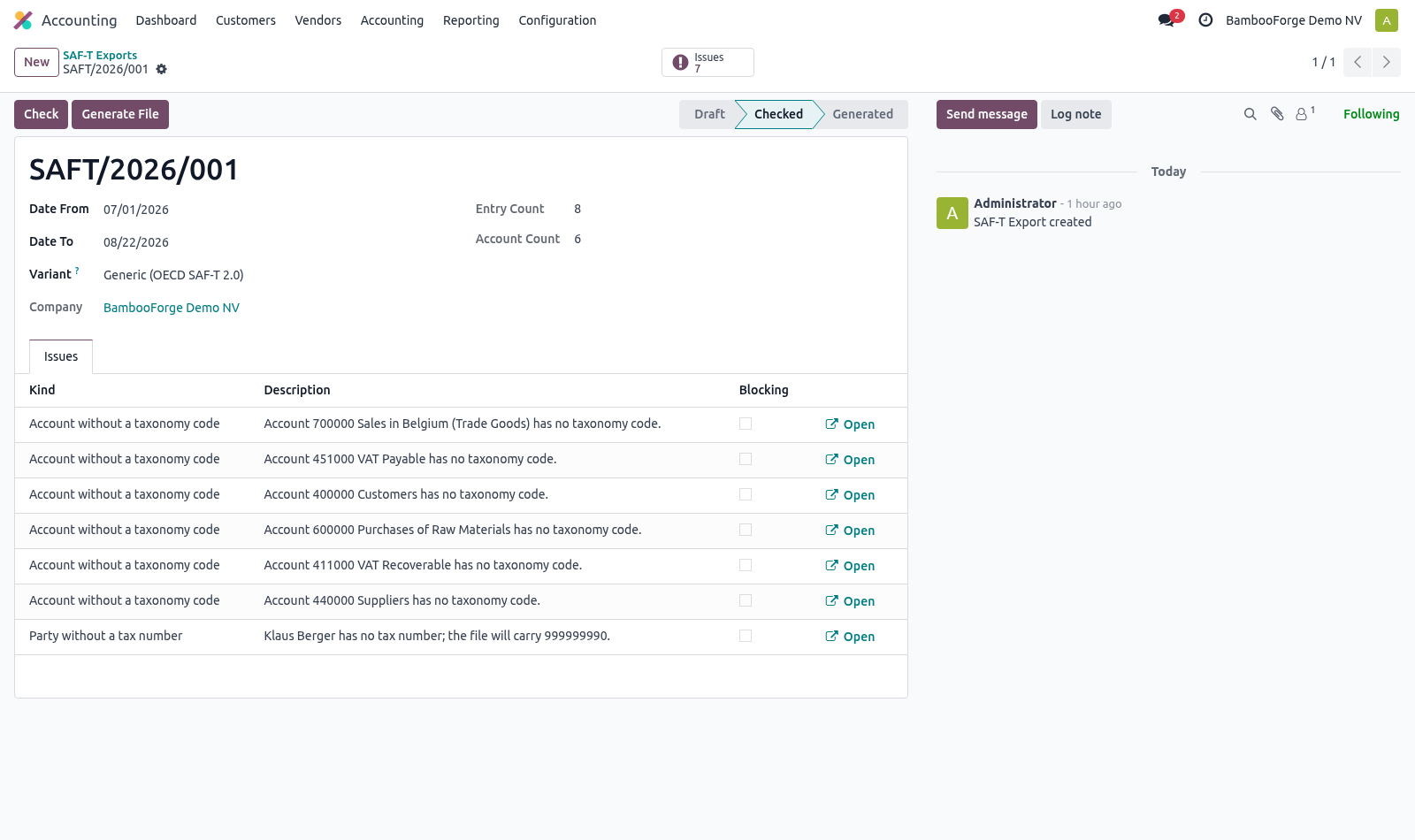This screenshot has width=1415, height=840.
Task: Click Send message button
Action: coord(987,114)
